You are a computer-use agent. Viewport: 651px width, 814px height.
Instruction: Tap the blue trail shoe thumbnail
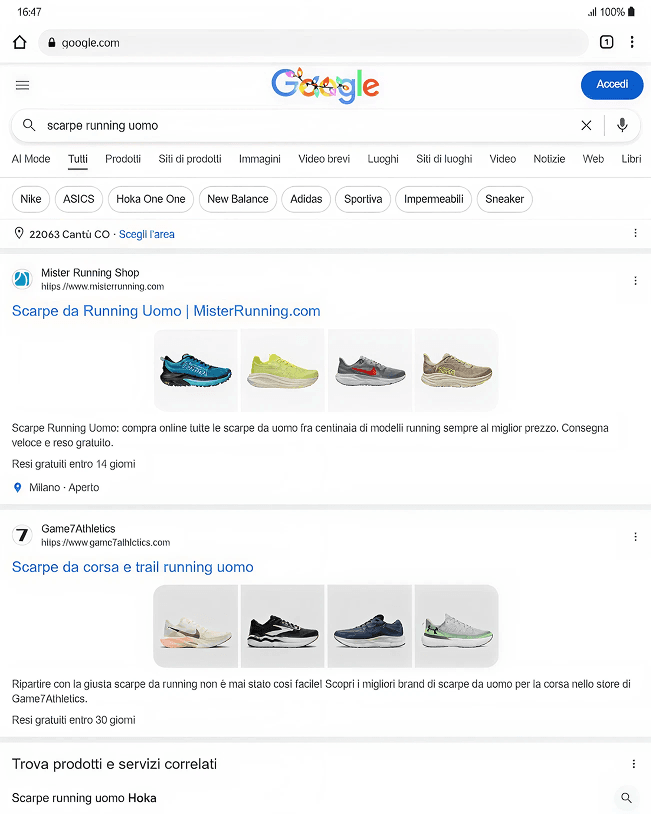tap(196, 370)
